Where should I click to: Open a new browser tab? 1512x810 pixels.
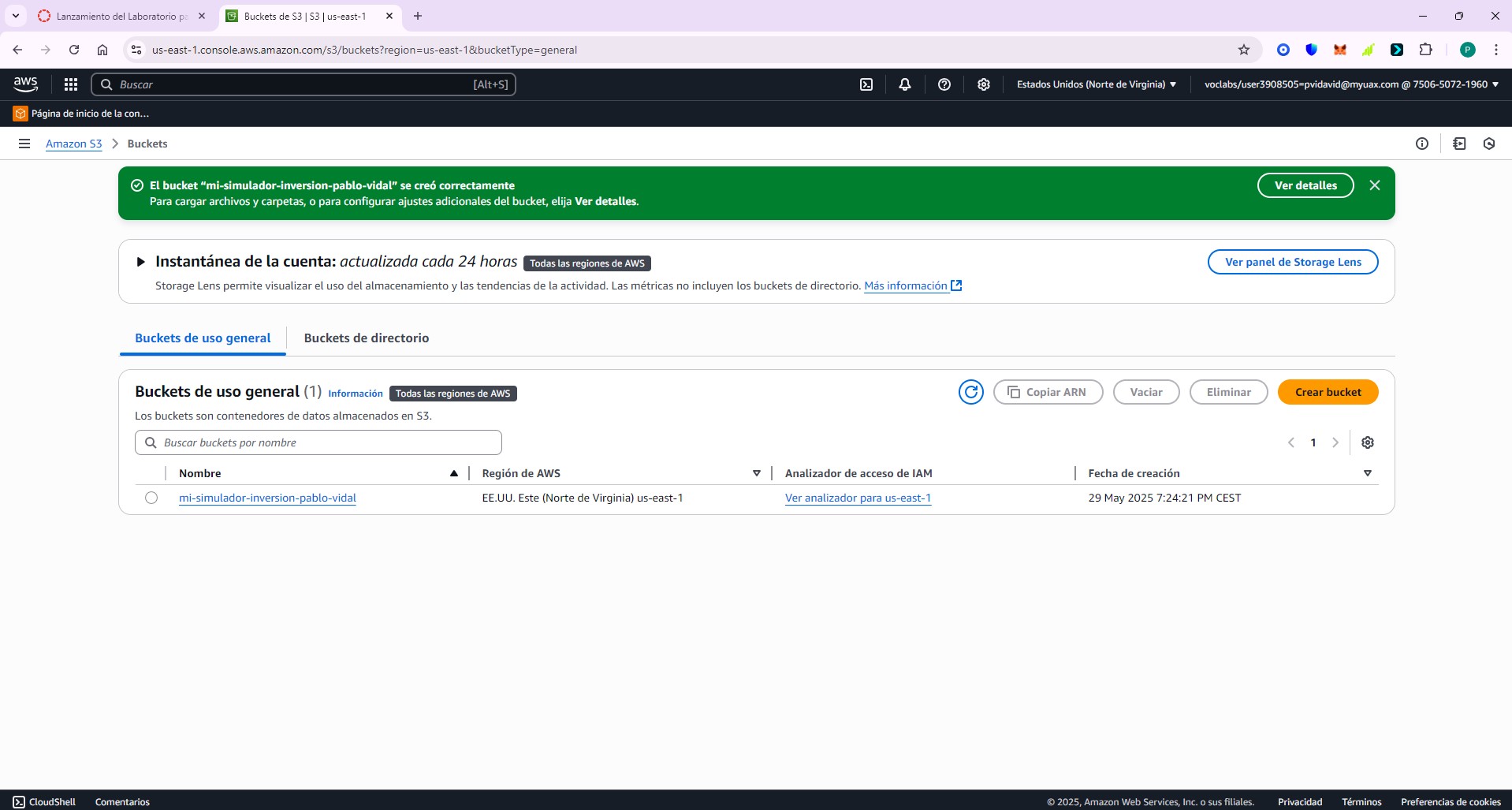(418, 16)
